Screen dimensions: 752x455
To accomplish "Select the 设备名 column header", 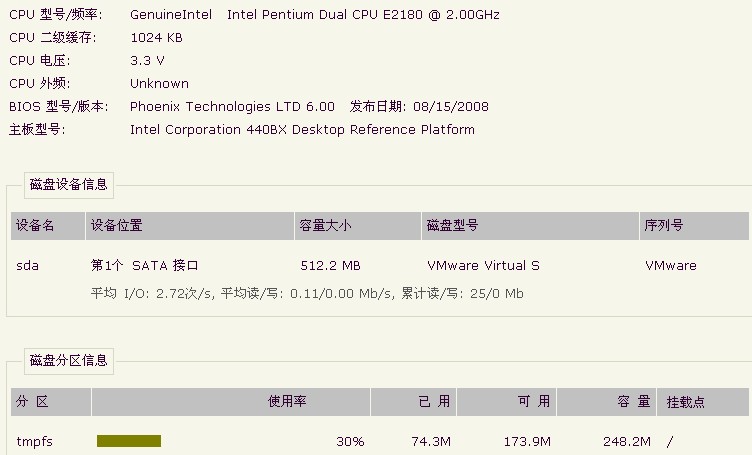I will [48, 225].
